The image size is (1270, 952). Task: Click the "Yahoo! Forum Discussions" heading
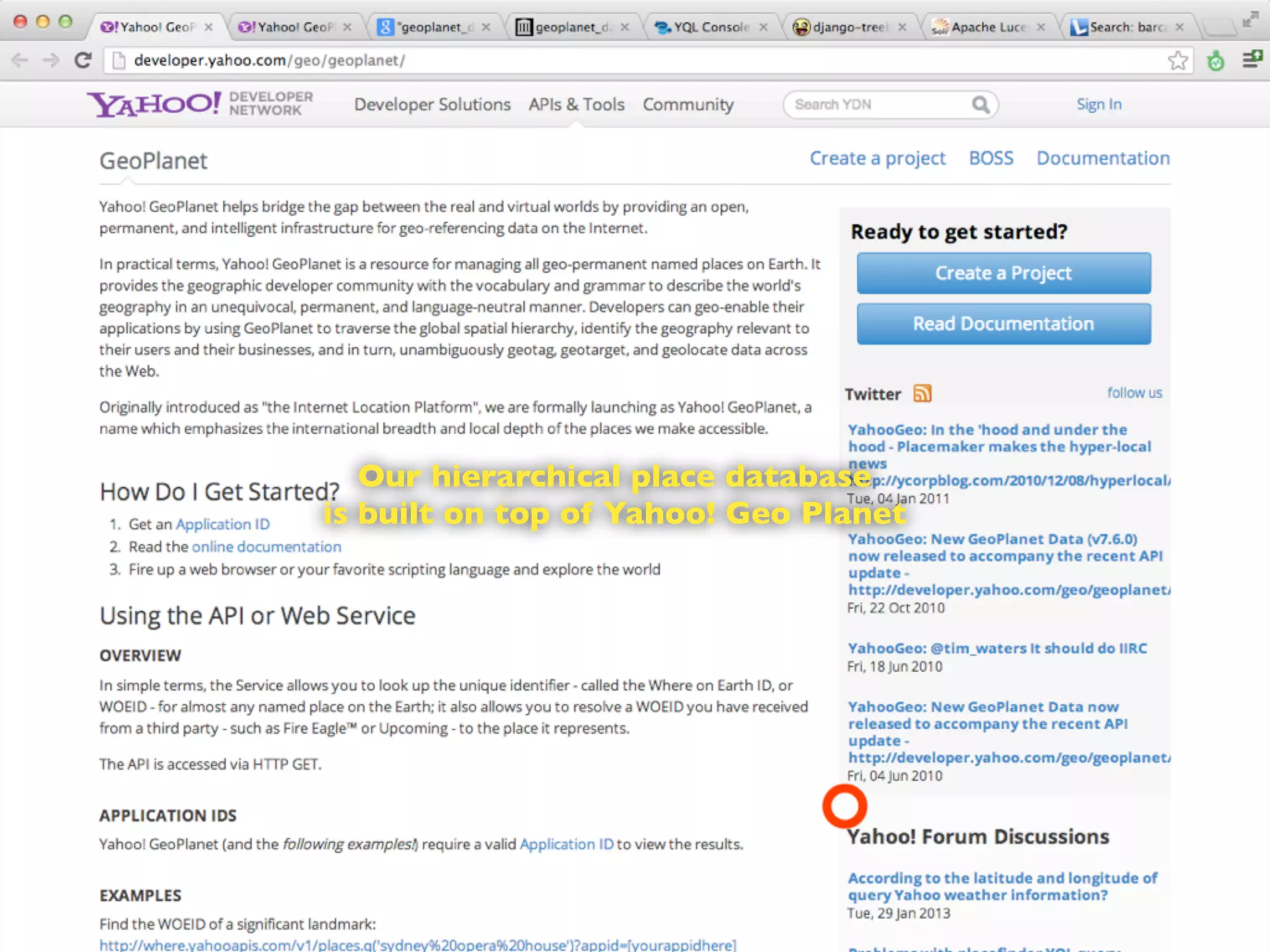[978, 837]
